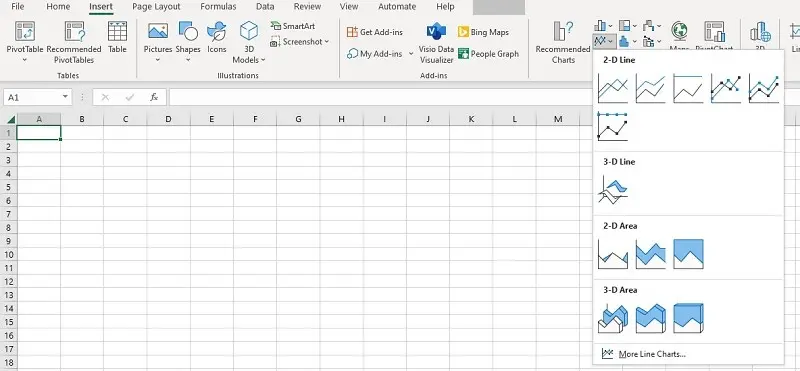Open the People Graph add-in
The height and width of the screenshot is (371, 800).
point(488,54)
